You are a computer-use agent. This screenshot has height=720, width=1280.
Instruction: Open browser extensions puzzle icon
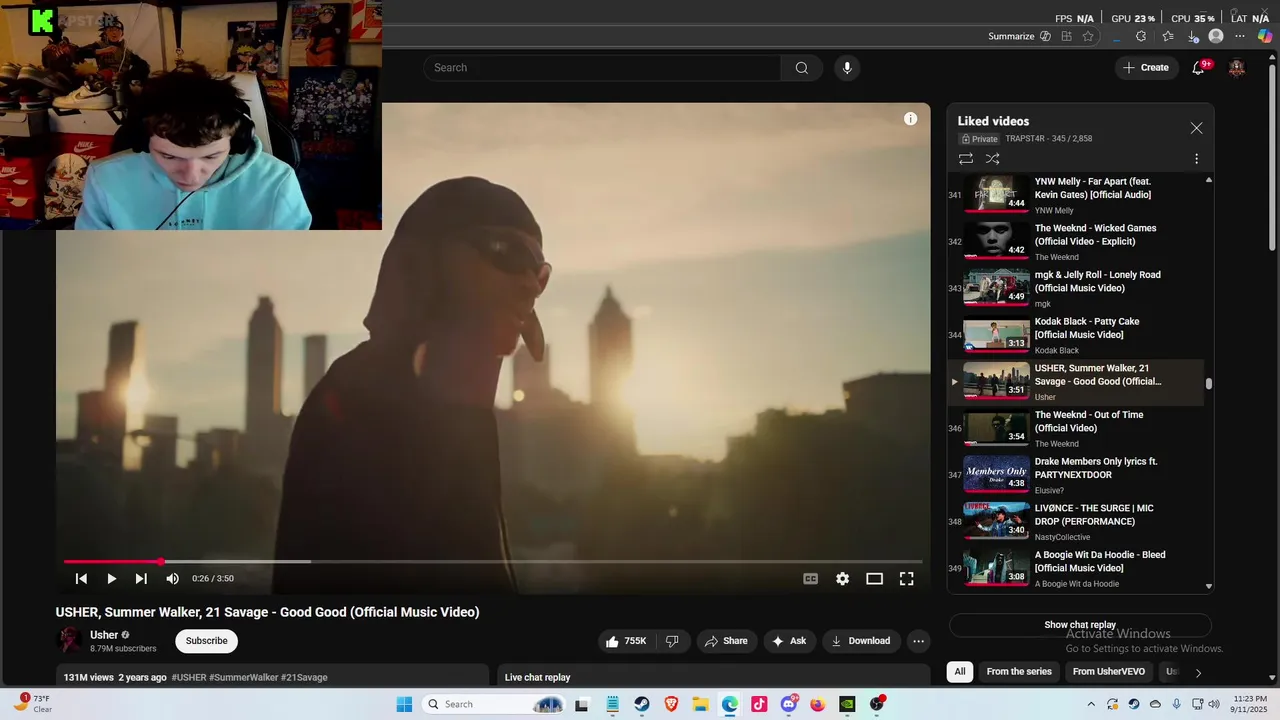tap(1141, 36)
